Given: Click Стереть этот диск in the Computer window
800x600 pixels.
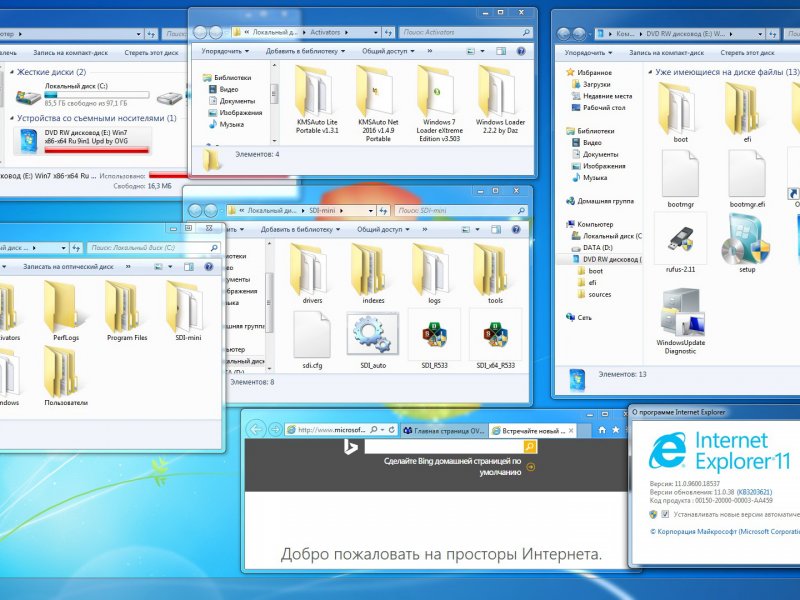Looking at the screenshot, I should click(x=152, y=53).
